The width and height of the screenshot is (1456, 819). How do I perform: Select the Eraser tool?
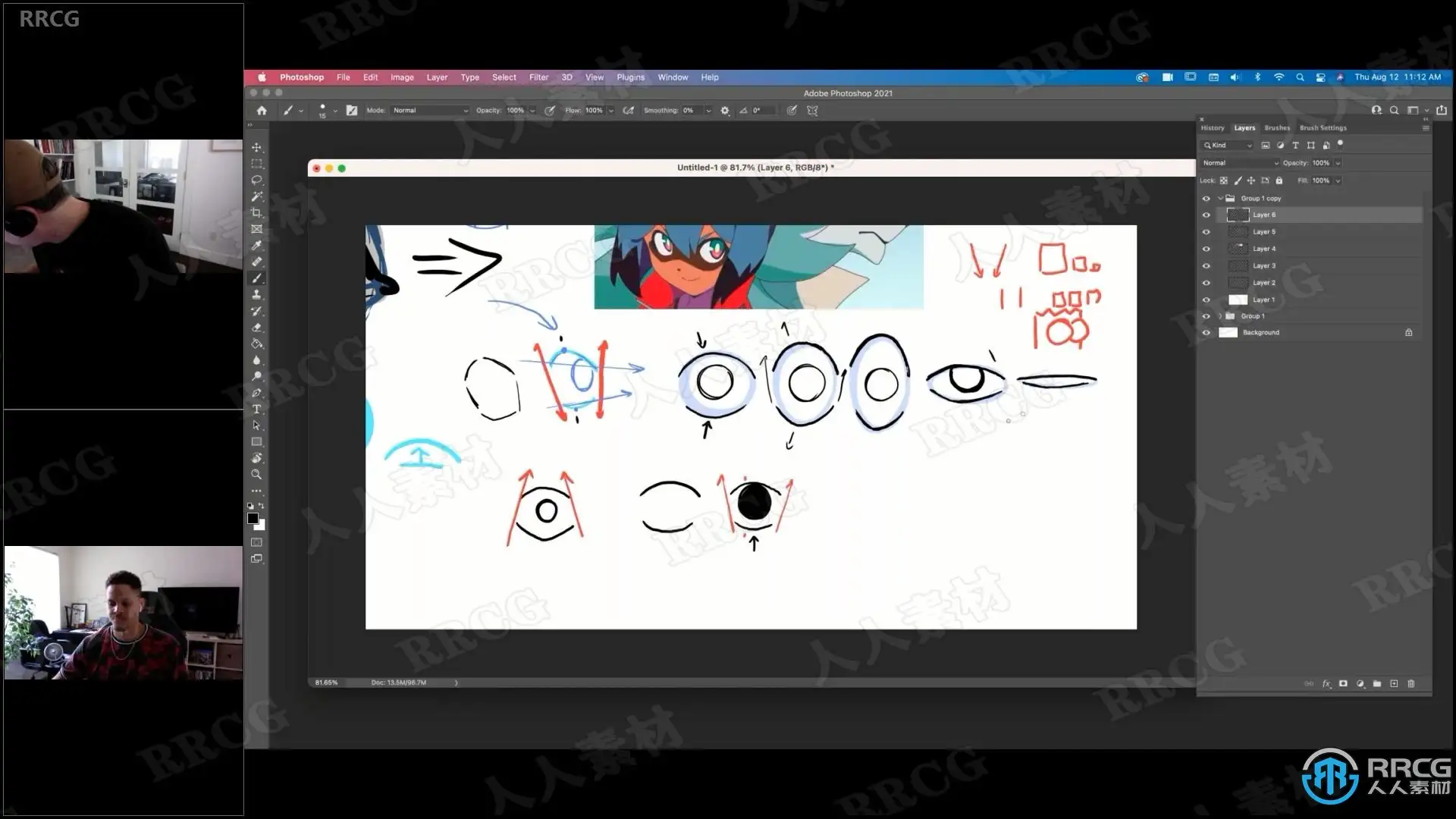point(256,328)
